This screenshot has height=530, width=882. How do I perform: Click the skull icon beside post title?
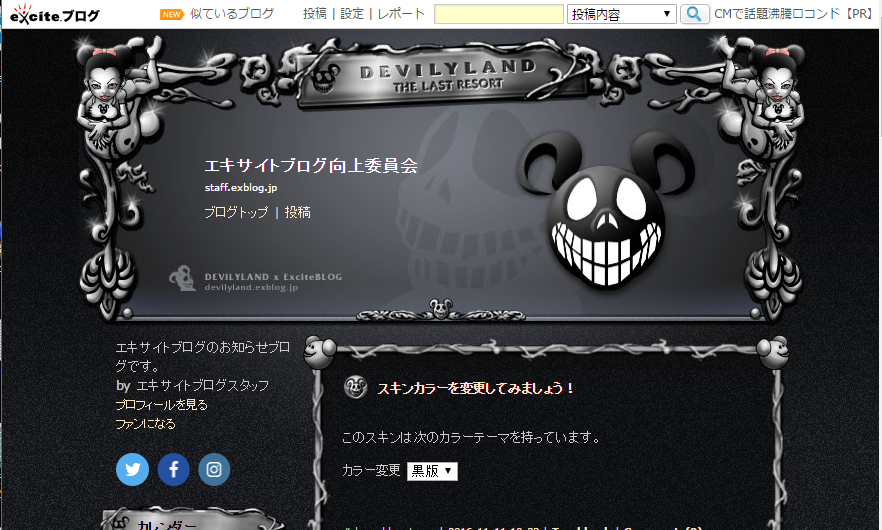pos(356,387)
